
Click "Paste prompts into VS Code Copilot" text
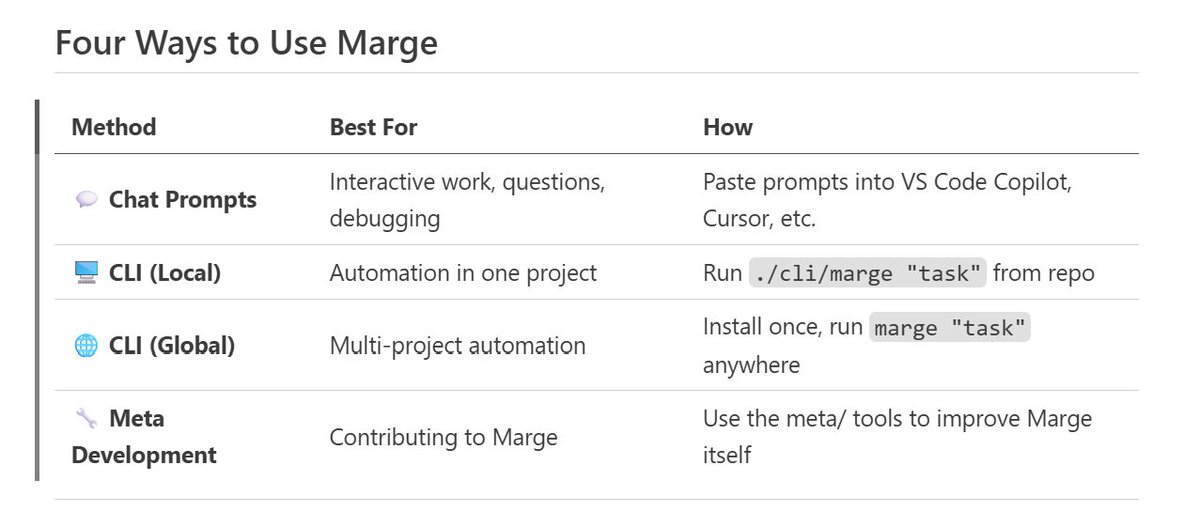click(x=888, y=183)
